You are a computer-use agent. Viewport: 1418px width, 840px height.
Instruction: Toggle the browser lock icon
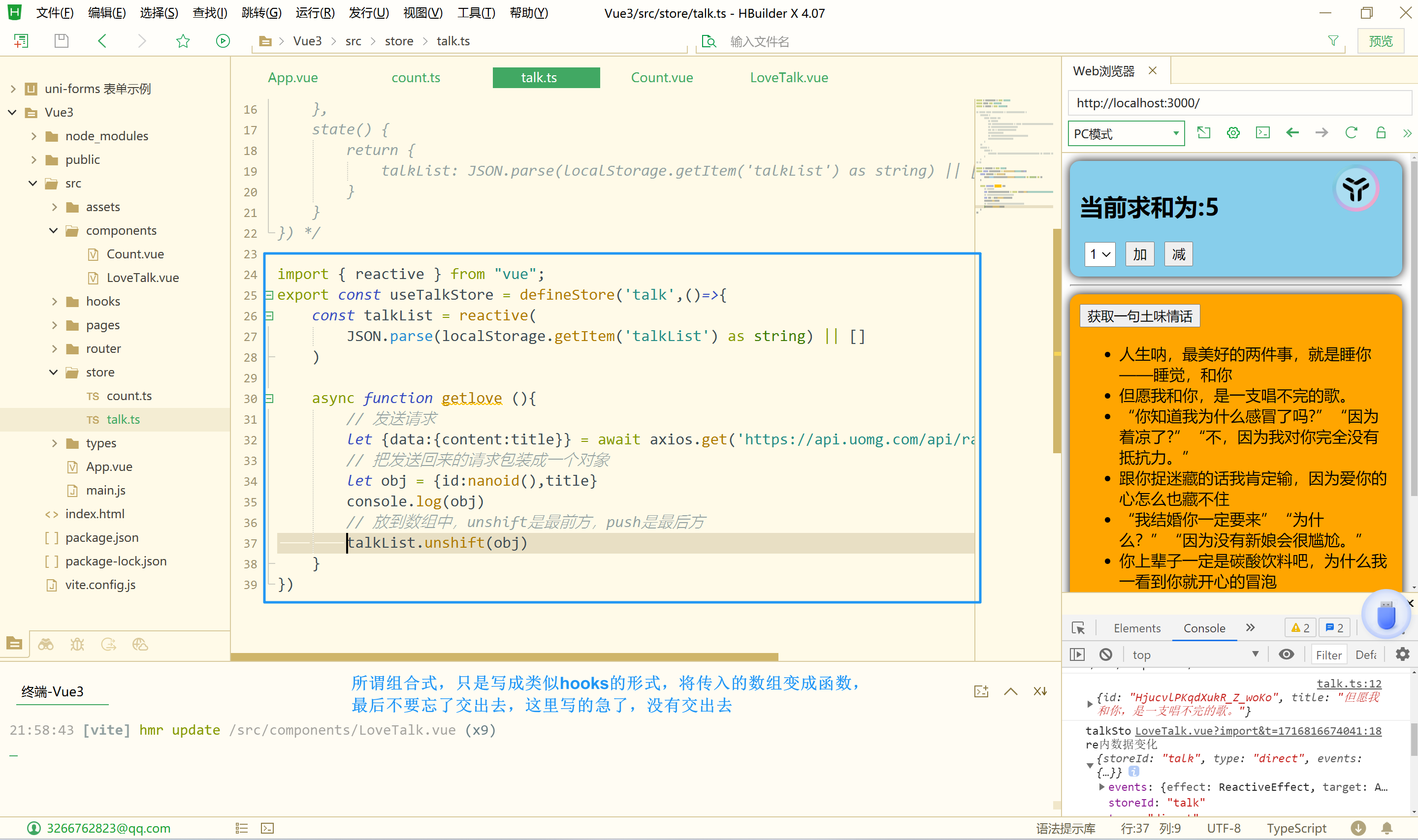point(1381,133)
